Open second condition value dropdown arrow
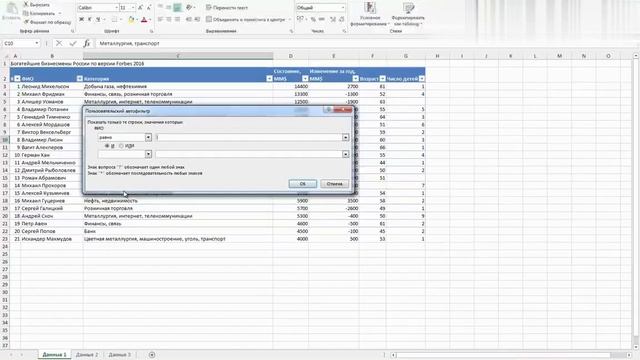The image size is (640, 360). [x=346, y=154]
